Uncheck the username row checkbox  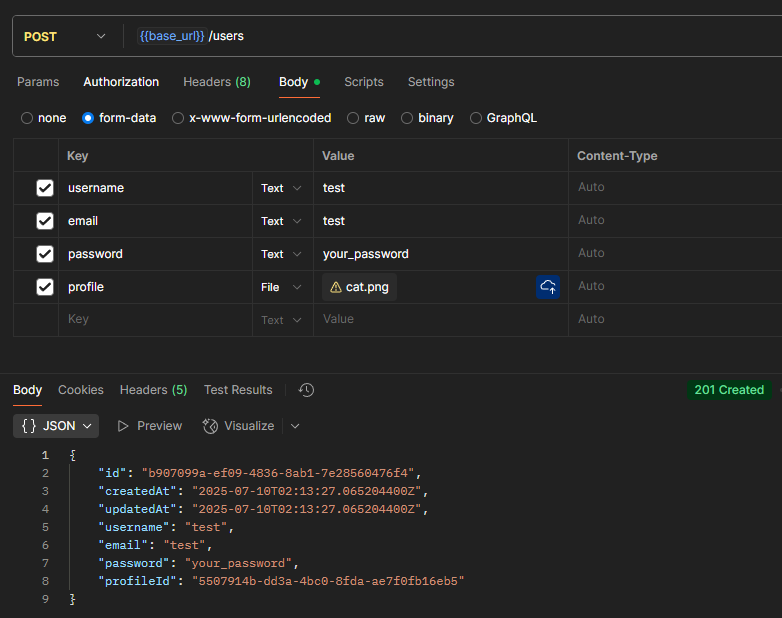44,188
